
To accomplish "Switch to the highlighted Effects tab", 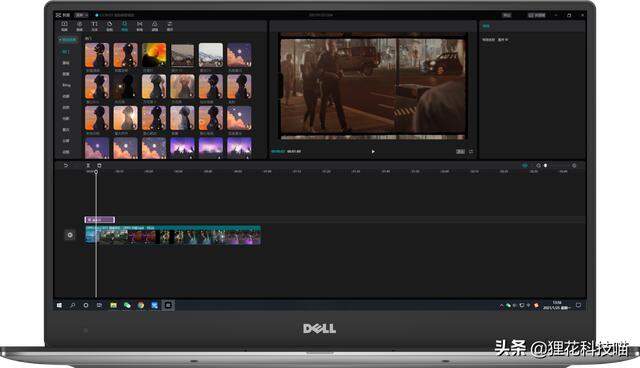I will [124, 26].
